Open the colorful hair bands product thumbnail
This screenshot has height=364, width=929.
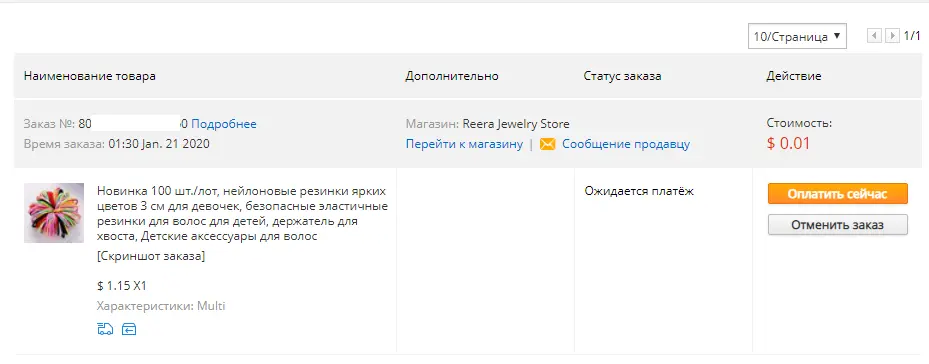coord(54,213)
